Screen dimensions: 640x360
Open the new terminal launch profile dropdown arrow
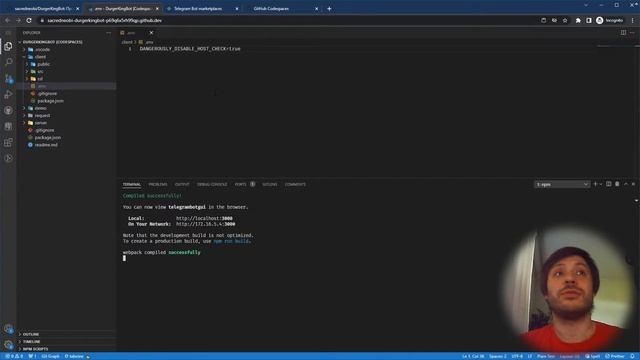(601, 184)
